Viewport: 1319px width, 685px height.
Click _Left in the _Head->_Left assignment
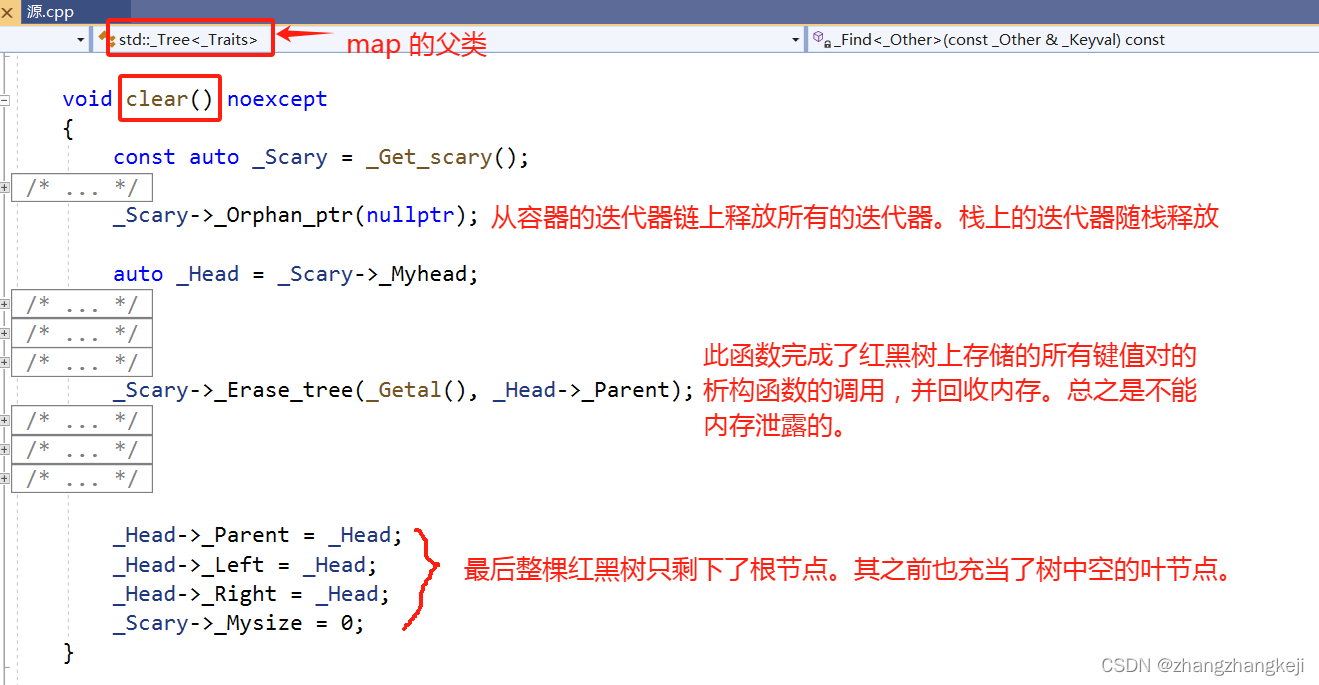point(233,565)
